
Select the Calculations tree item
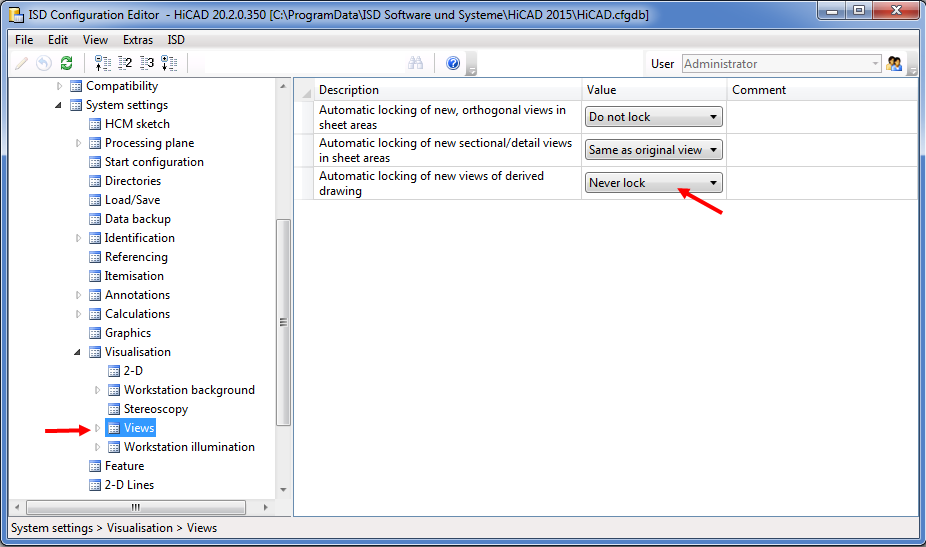click(x=137, y=314)
